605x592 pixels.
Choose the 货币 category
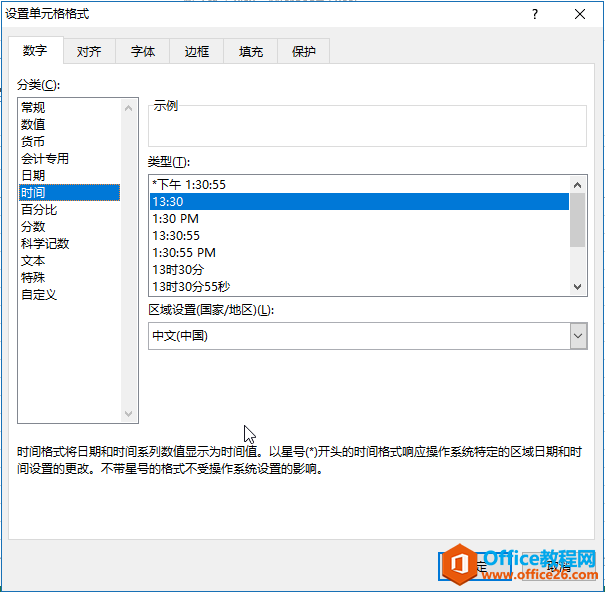pyautogui.click(x=69, y=141)
